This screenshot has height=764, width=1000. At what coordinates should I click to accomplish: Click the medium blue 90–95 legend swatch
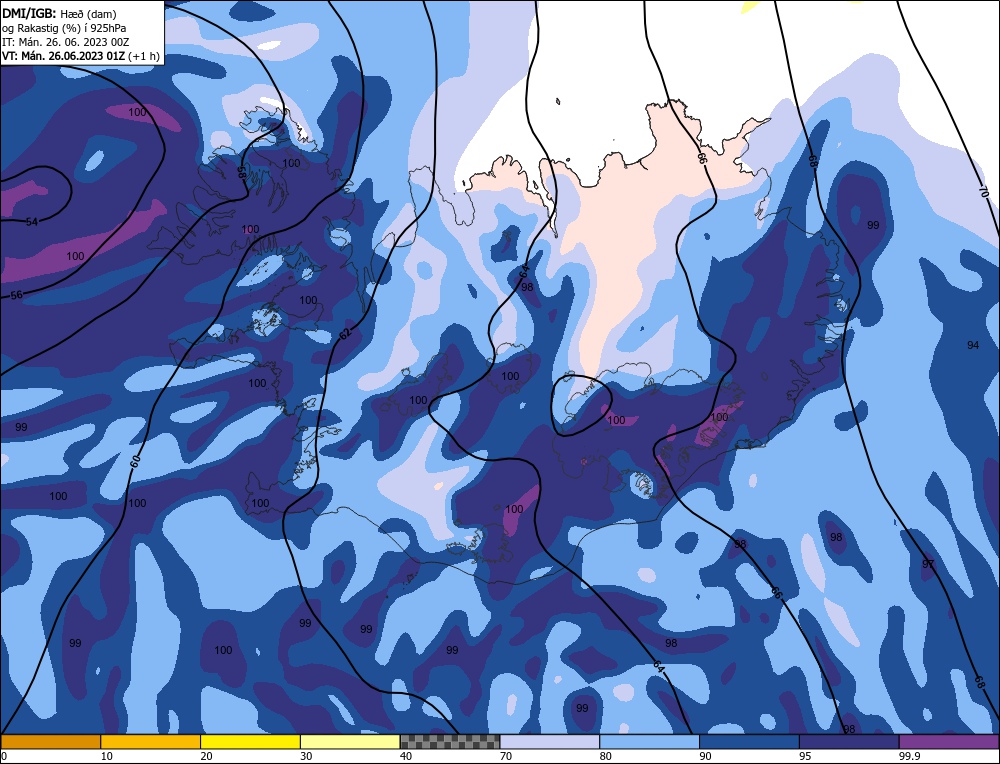pos(749,742)
